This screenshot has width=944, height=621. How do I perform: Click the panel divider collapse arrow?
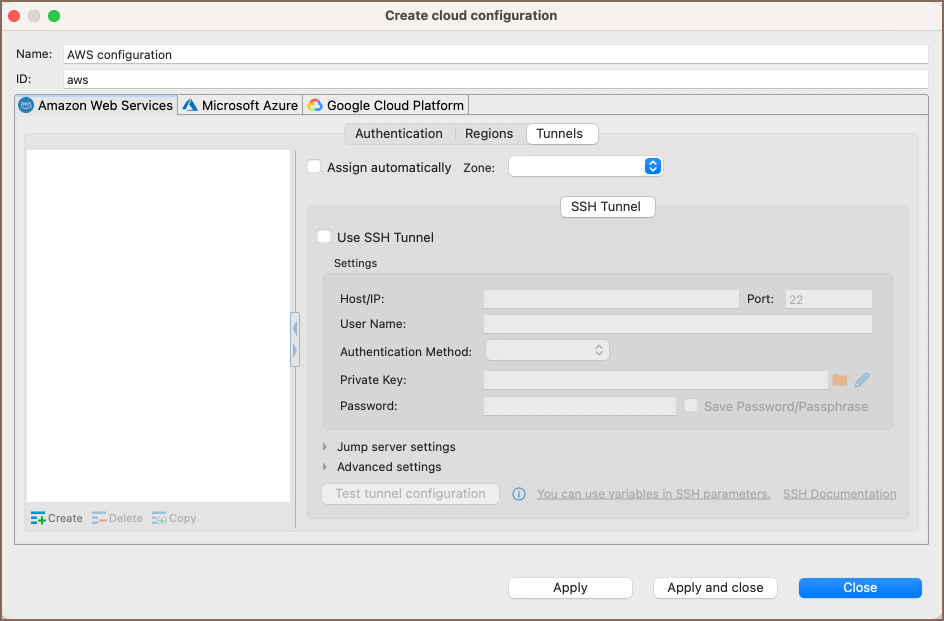click(295, 328)
